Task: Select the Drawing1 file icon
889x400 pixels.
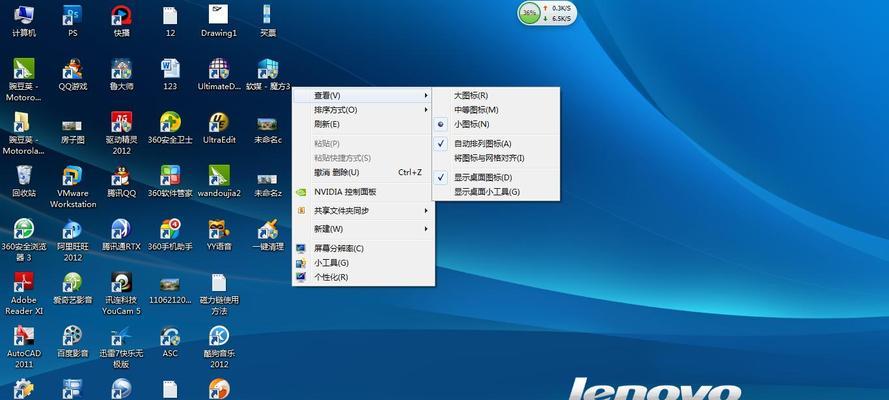Action: [x=218, y=15]
